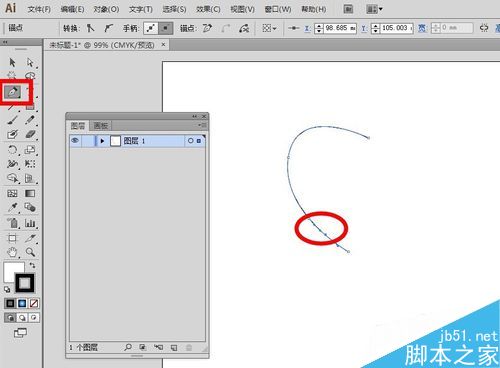Switch to the 画板 panel tab
The width and height of the screenshot is (500, 368).
point(101,126)
